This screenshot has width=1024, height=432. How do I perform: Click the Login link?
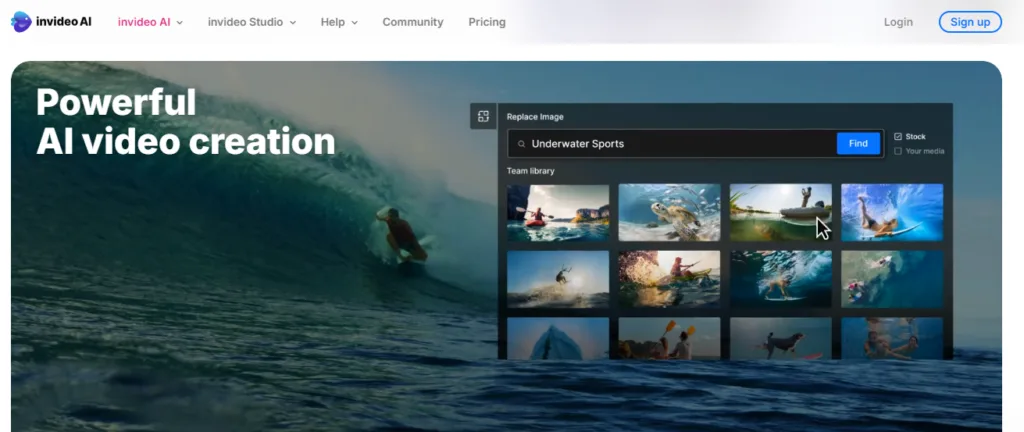[898, 22]
